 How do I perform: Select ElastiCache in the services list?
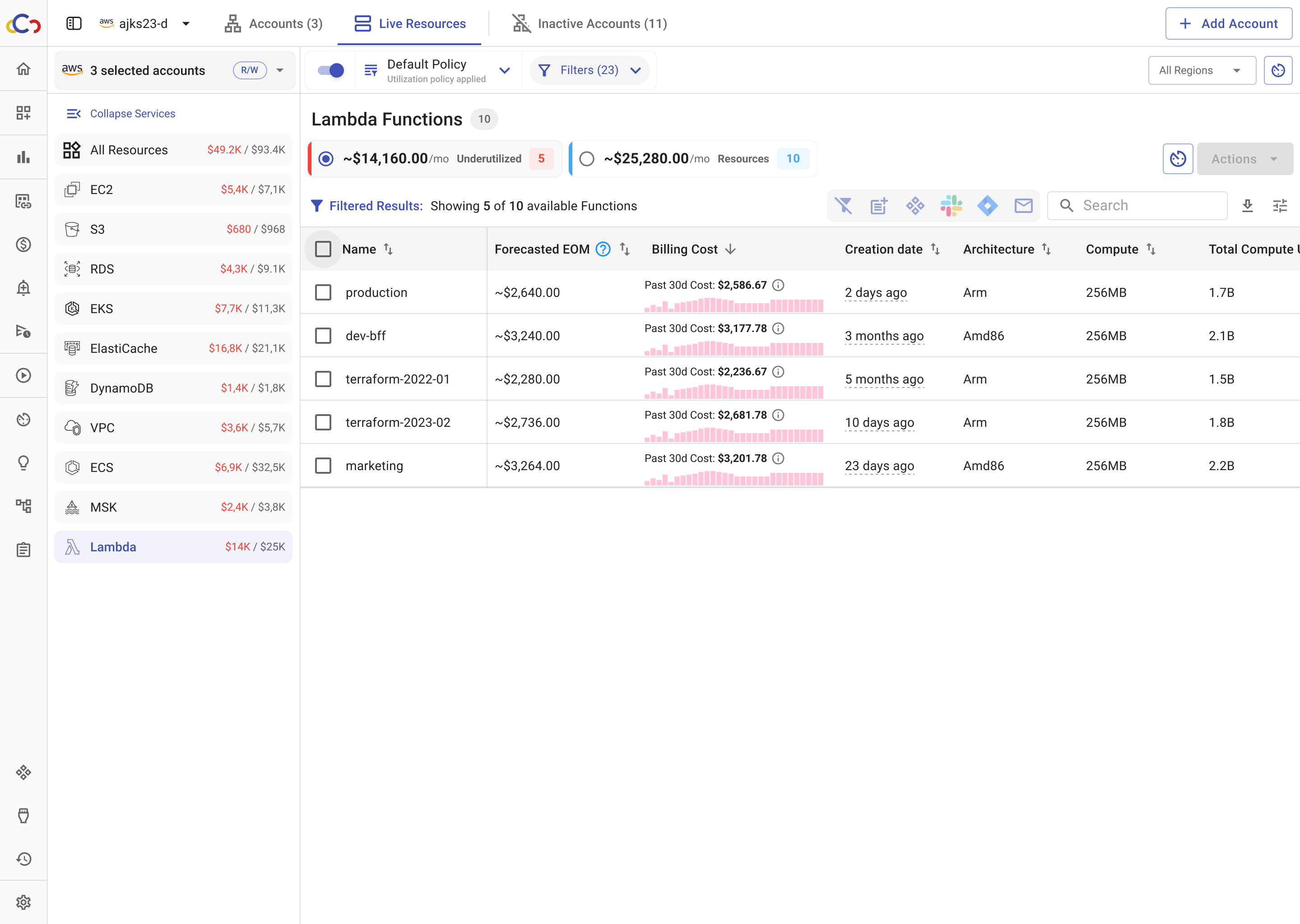pos(173,348)
